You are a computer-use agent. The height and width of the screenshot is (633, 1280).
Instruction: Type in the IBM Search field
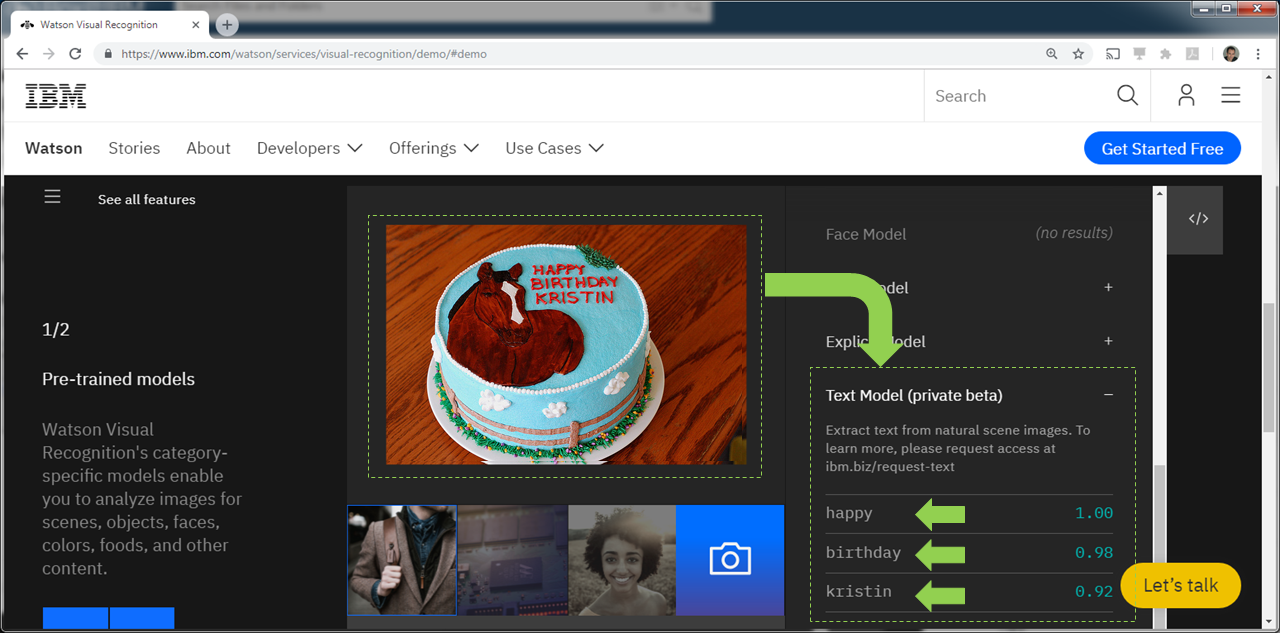click(1015, 96)
